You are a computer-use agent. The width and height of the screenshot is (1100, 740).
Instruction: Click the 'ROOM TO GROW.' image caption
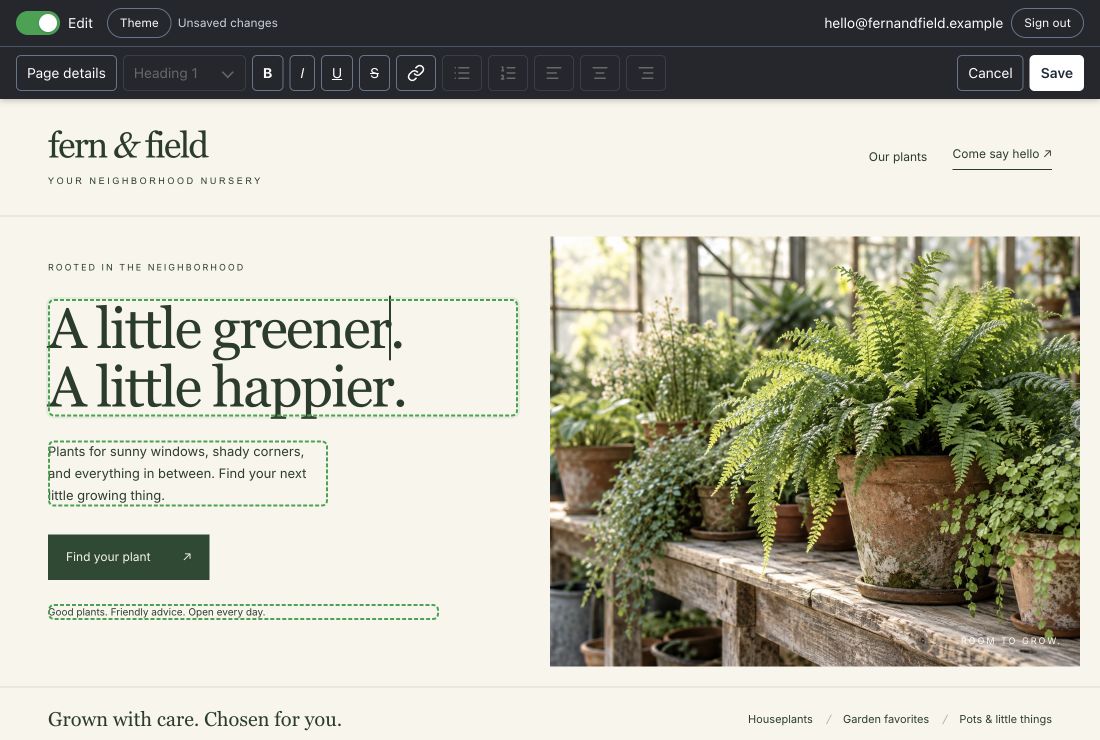[x=1010, y=641]
